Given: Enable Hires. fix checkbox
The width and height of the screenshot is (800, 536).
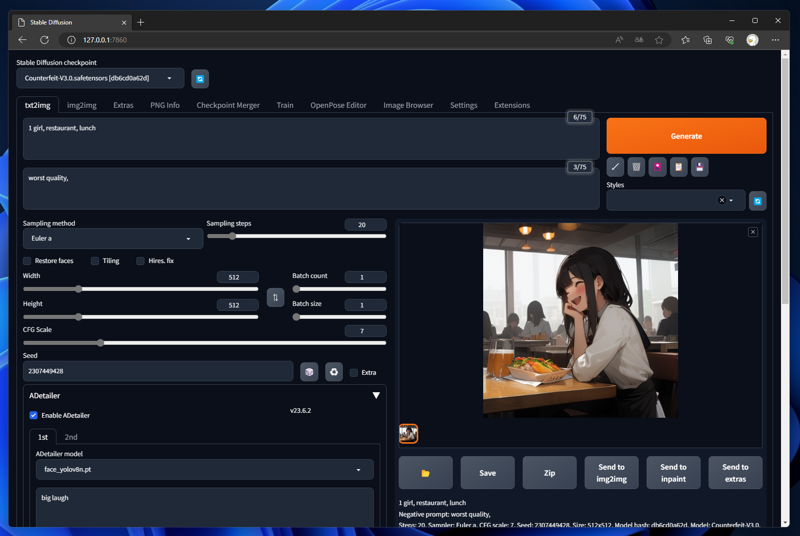Looking at the screenshot, I should tap(140, 261).
